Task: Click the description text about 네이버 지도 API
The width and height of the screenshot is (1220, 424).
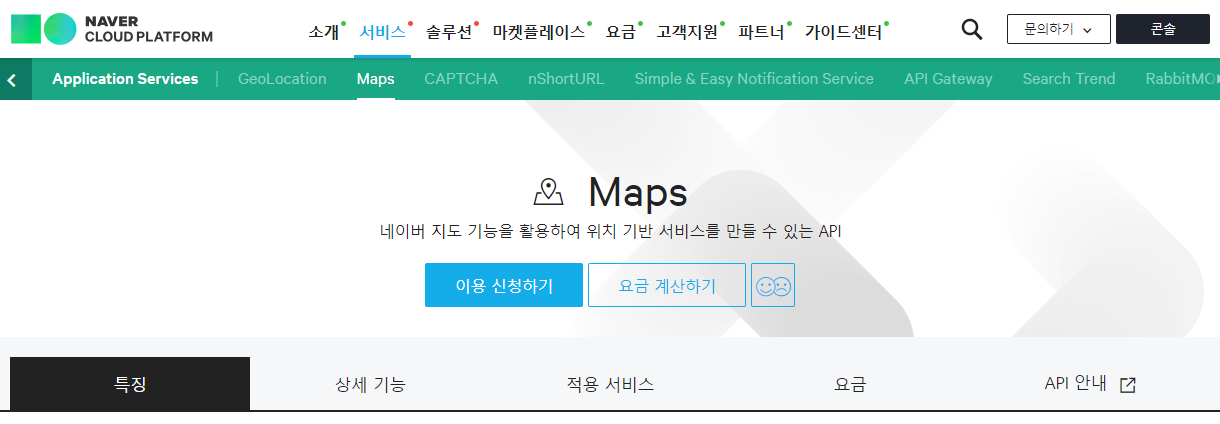Action: click(x=610, y=231)
